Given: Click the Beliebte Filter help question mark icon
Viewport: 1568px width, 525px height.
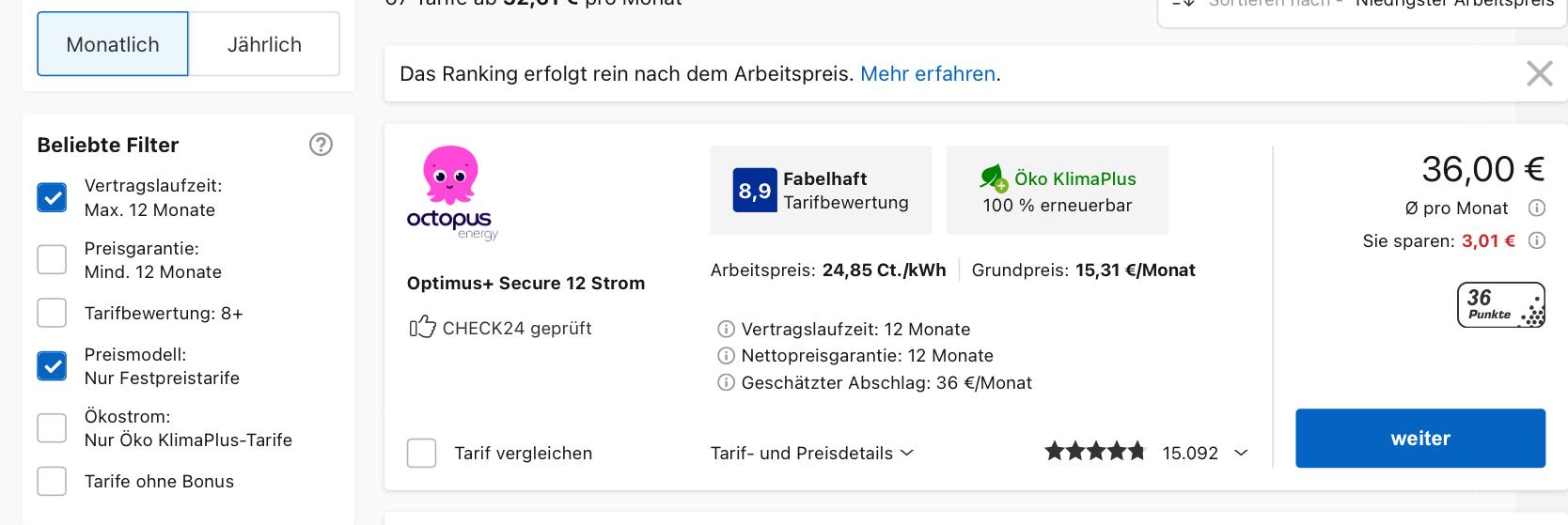Looking at the screenshot, I should coord(321,145).
